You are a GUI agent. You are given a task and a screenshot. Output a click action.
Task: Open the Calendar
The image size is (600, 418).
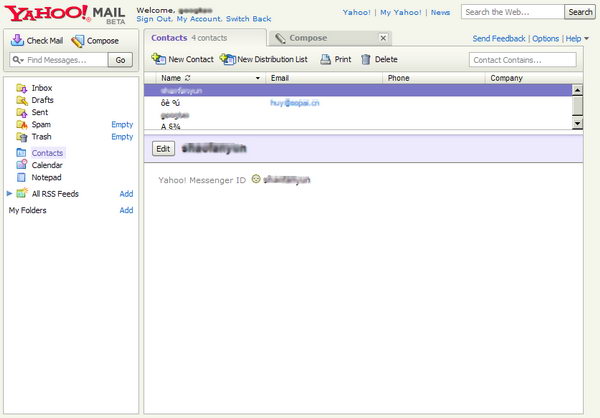coord(46,165)
